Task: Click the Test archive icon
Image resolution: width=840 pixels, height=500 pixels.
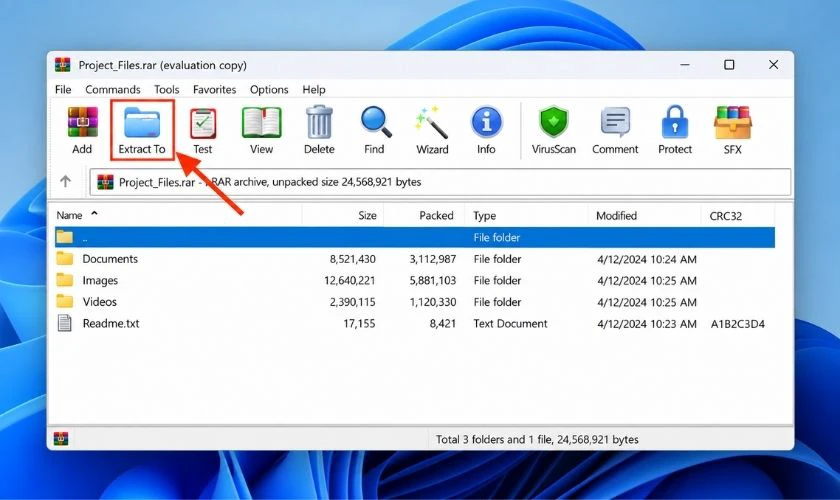Action: [203, 123]
